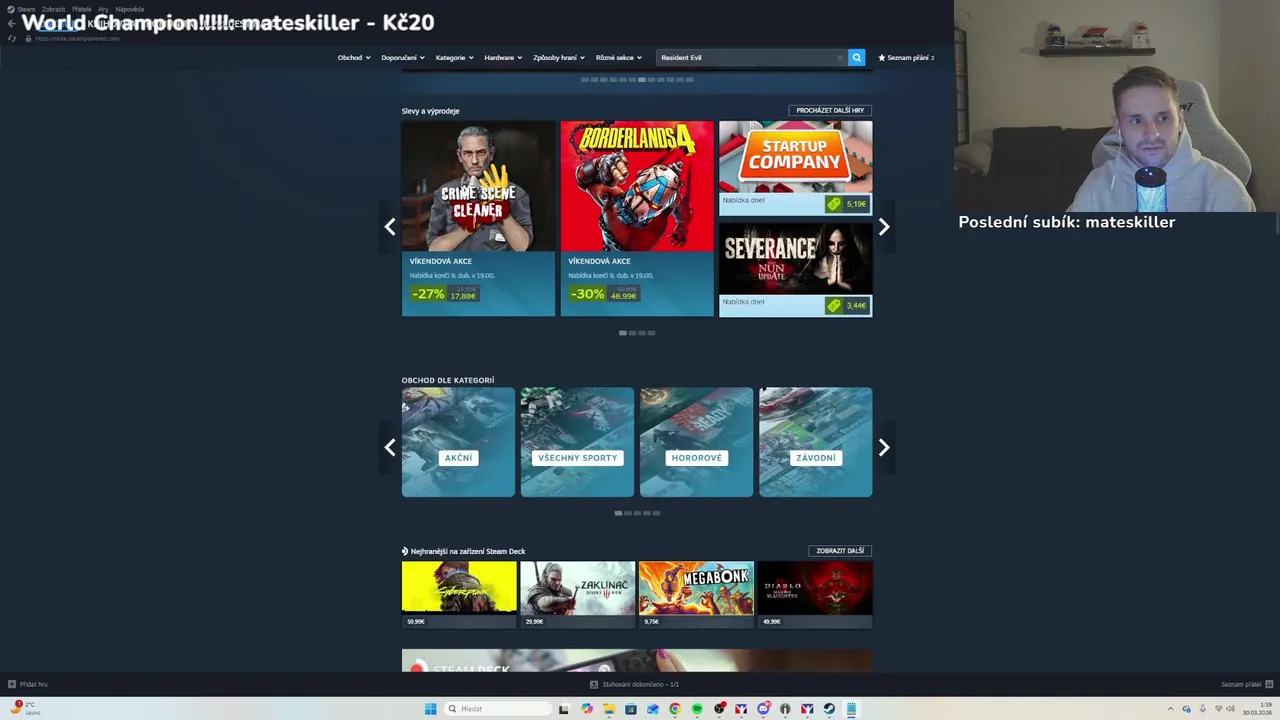Show previous Obchod dle kategorií categories

click(390, 447)
